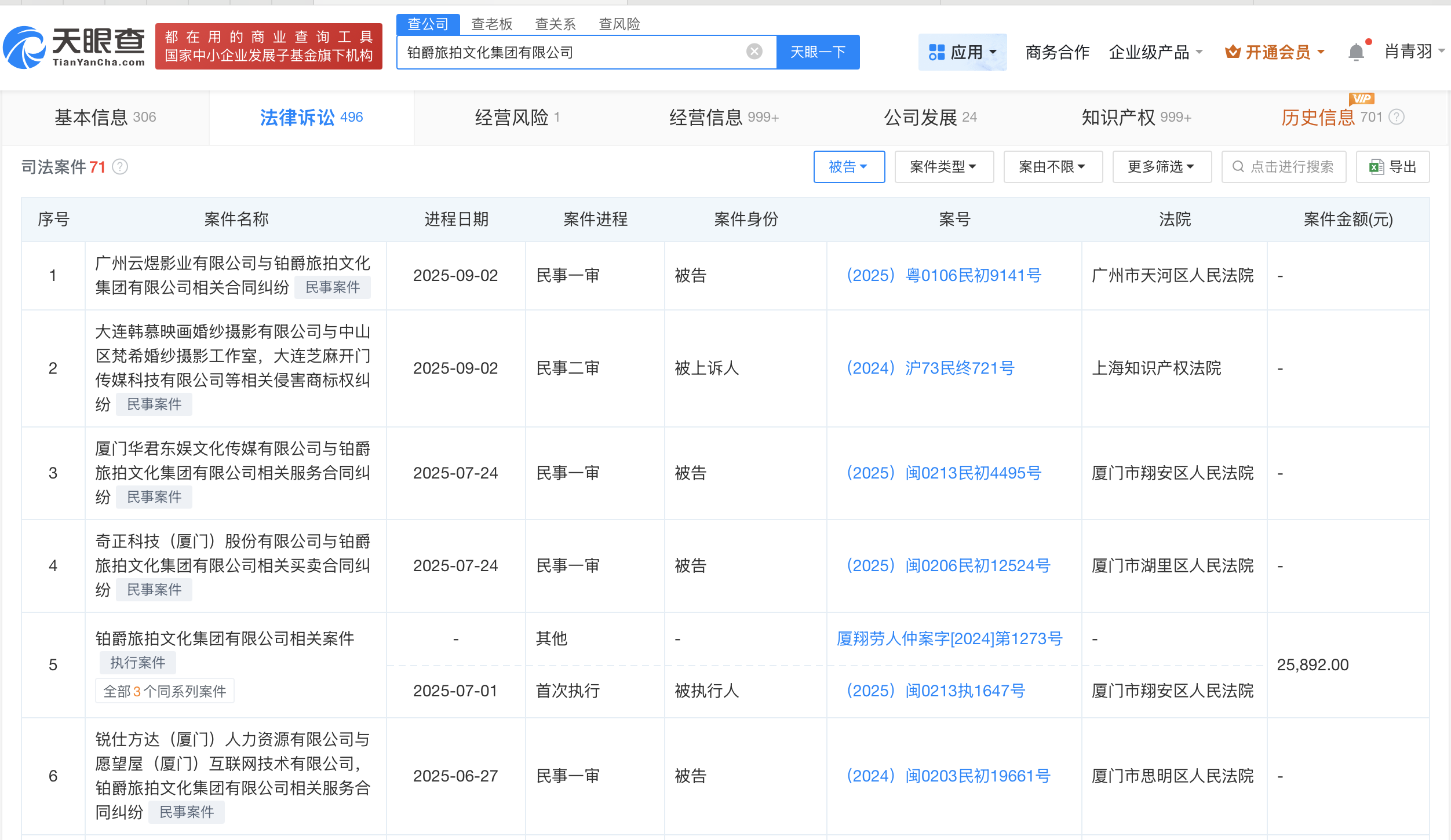This screenshot has height=840, width=1451.
Task: Click 厦门市湖里区人民法院 court cell
Action: [x=1172, y=565]
